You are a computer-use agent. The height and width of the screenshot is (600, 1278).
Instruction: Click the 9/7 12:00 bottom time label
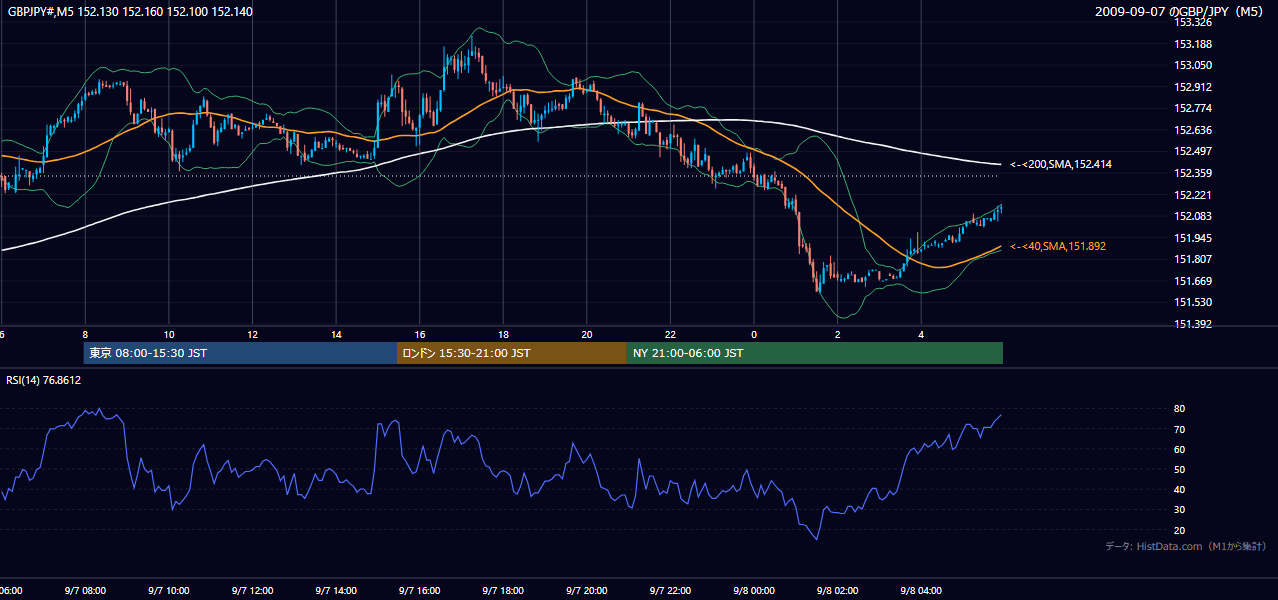(252, 591)
